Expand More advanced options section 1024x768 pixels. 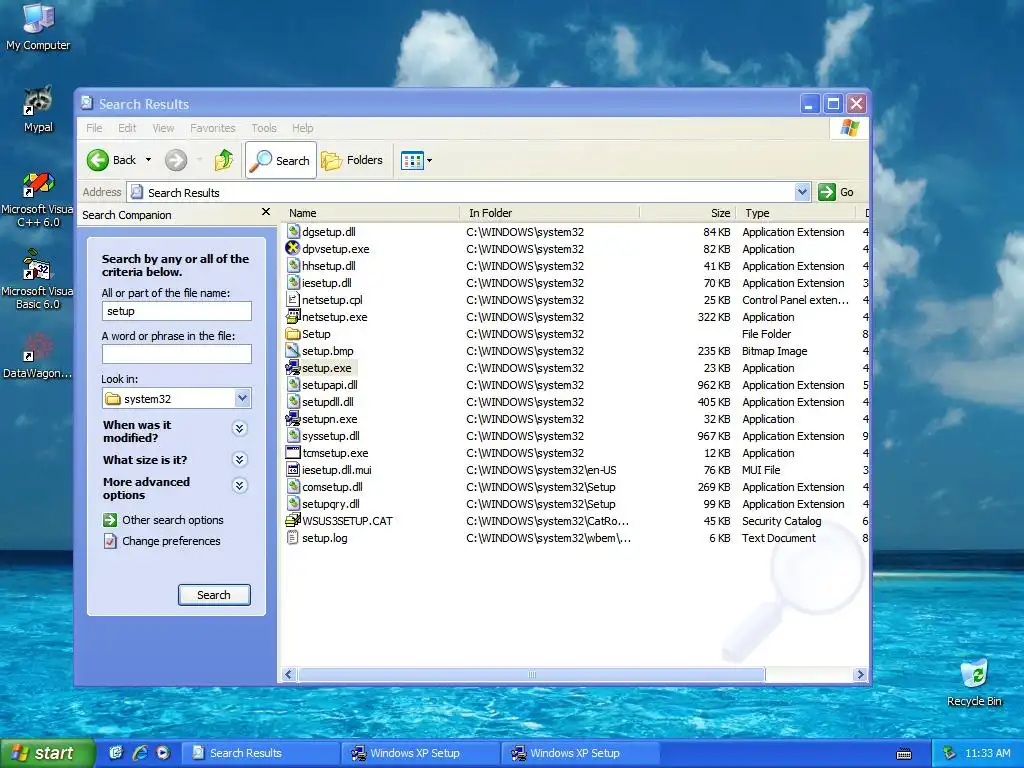[x=240, y=485]
